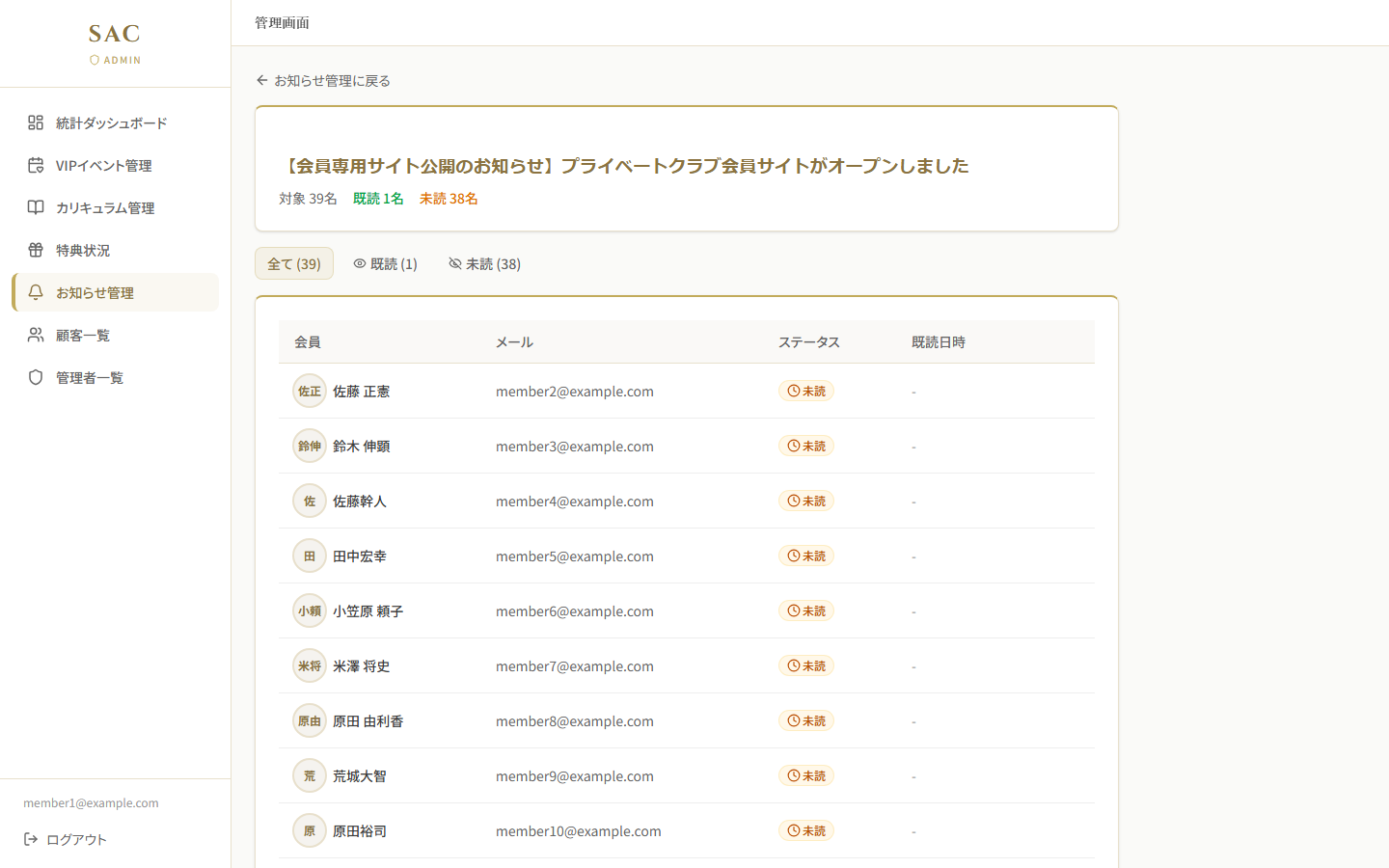Click the ステータス column header
The height and width of the screenshot is (868, 1389).
809,342
